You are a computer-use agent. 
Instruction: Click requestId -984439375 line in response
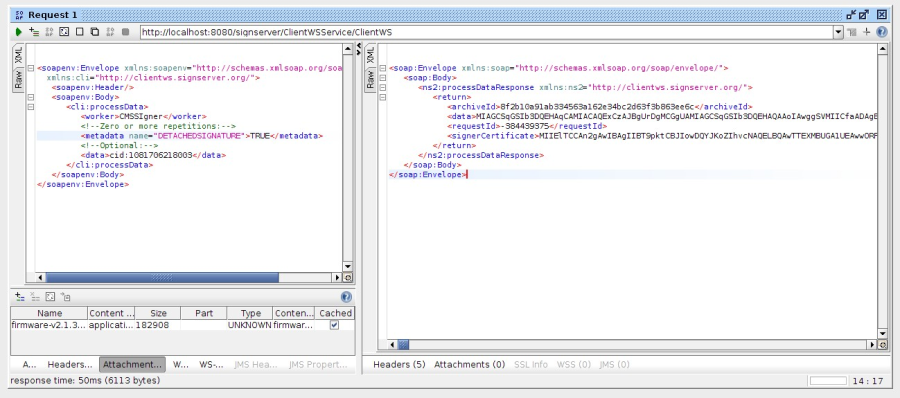tap(527, 126)
